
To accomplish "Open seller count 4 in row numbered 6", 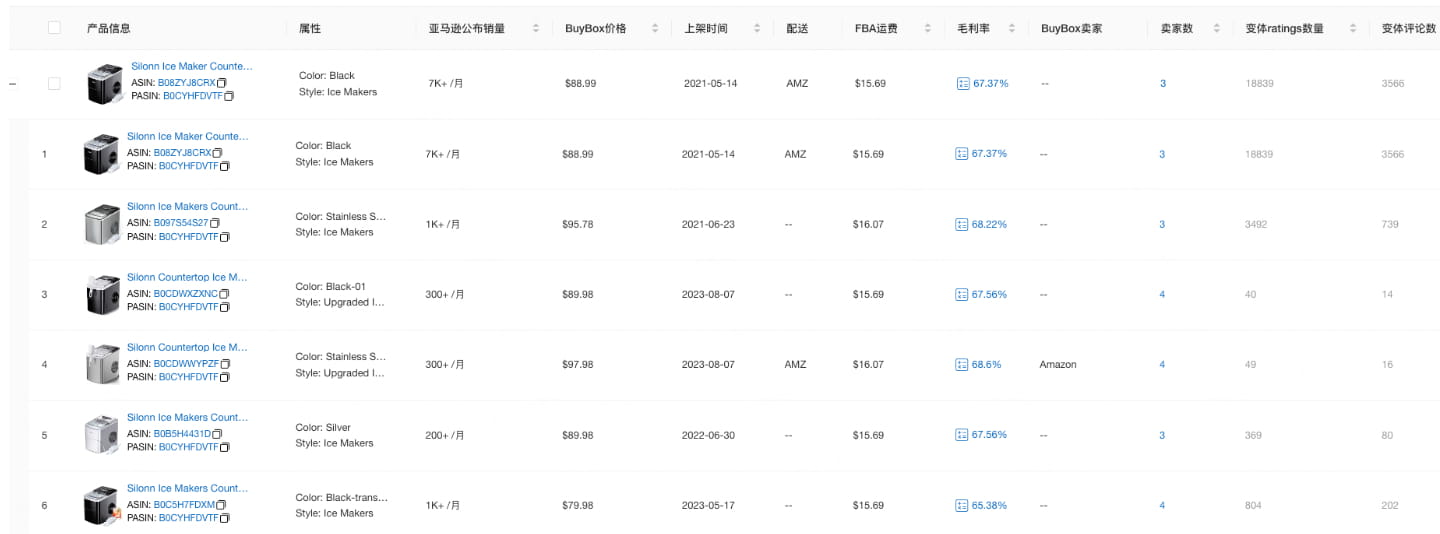I will [1162, 506].
